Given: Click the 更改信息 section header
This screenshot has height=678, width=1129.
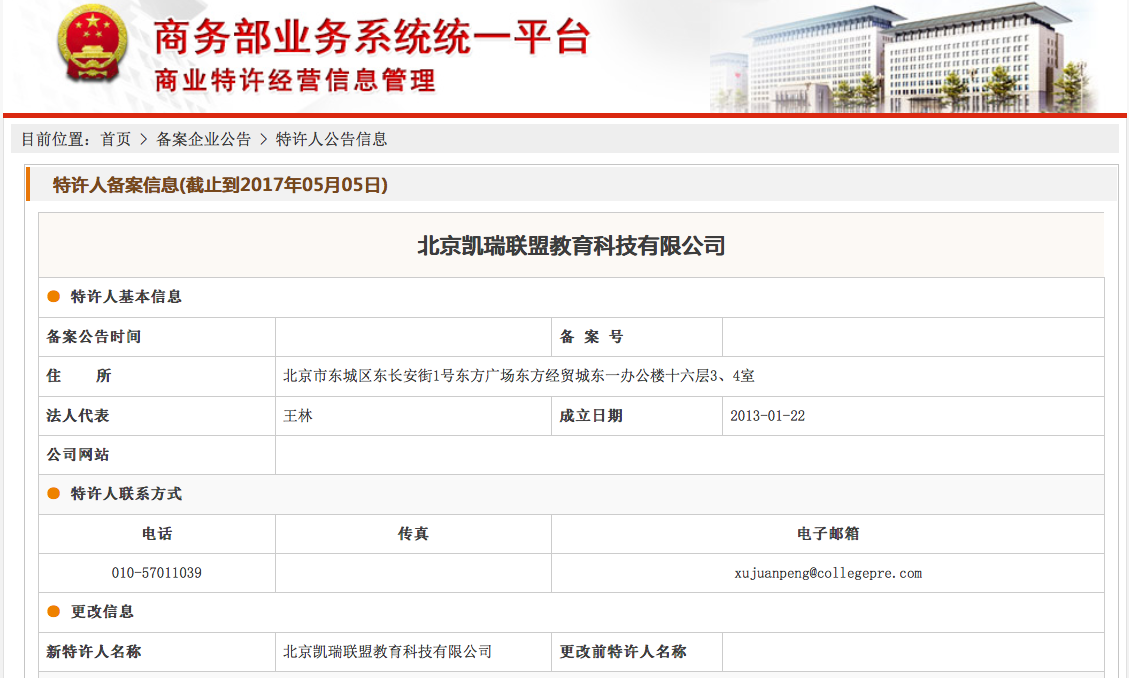Looking at the screenshot, I should click(x=102, y=612).
